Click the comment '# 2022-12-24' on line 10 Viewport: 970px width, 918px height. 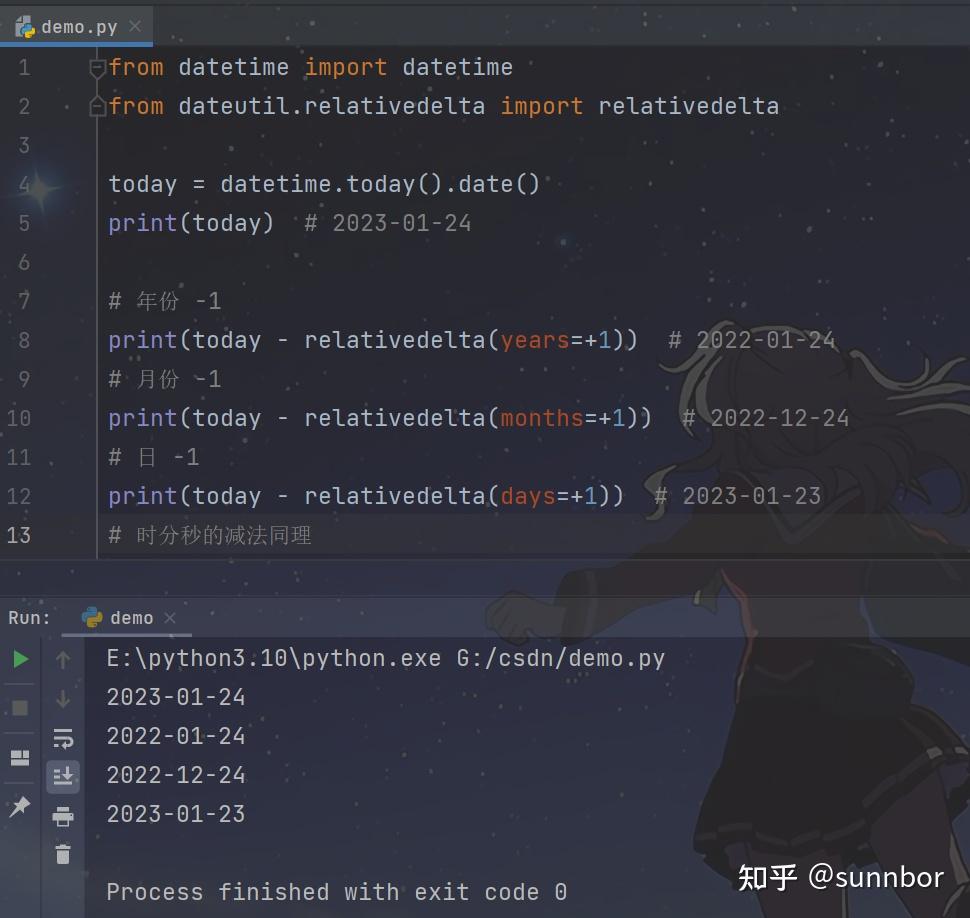tap(765, 418)
